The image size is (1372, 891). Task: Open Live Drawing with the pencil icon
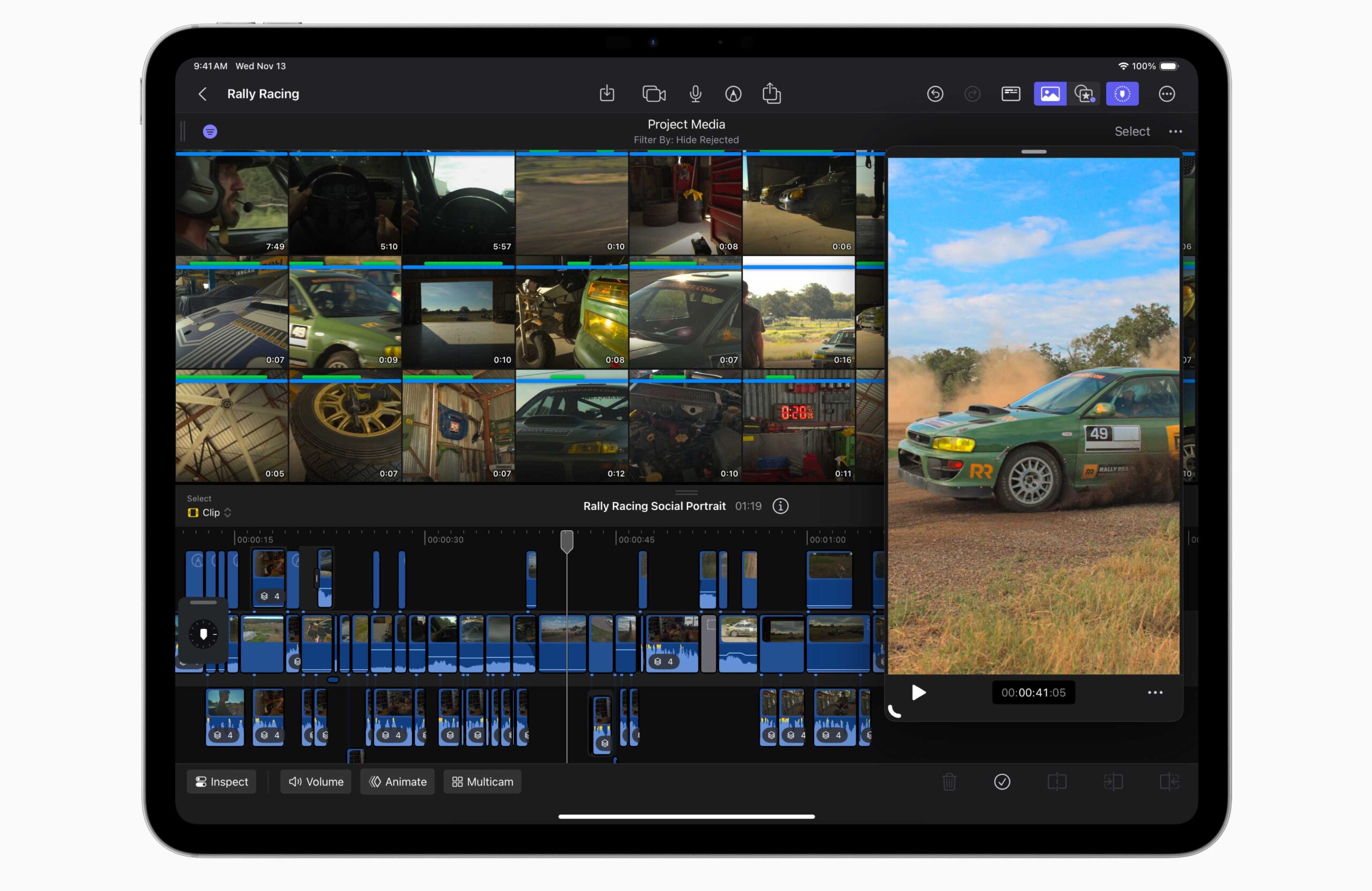[x=733, y=93]
